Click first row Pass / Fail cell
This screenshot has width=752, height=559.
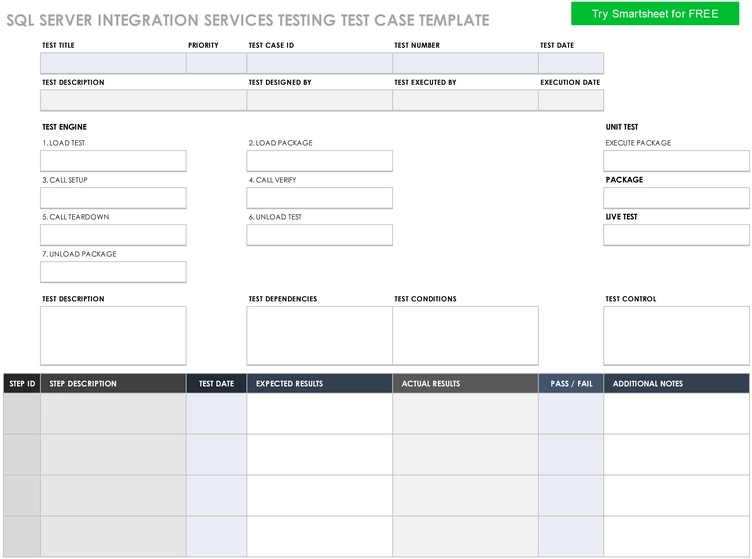point(571,414)
